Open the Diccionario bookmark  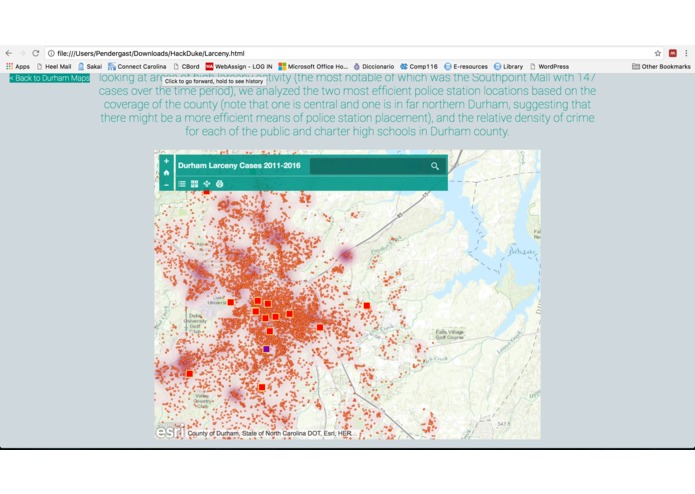point(374,66)
